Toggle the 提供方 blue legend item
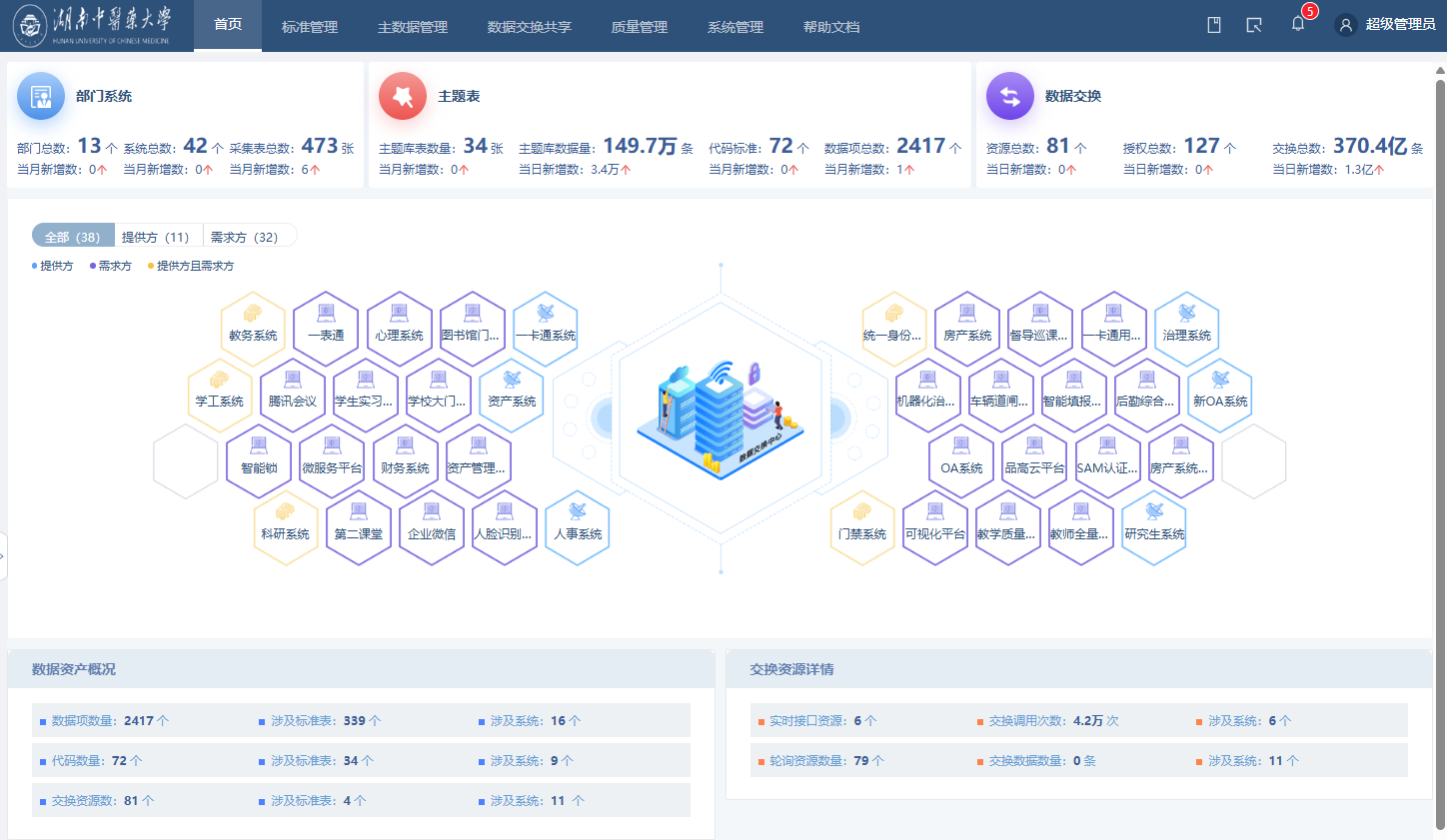 [x=53, y=266]
